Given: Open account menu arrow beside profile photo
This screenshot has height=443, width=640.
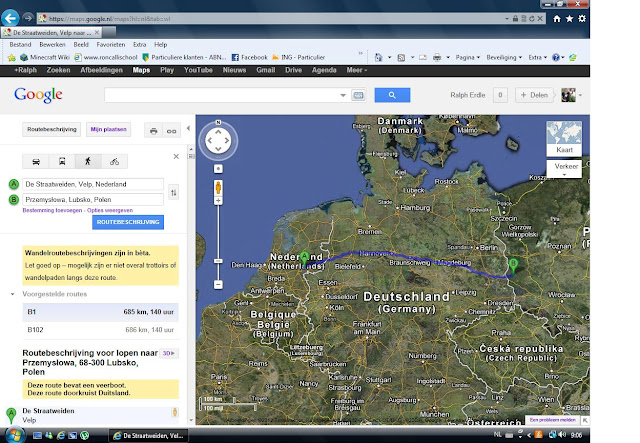Looking at the screenshot, I should [x=580, y=95].
